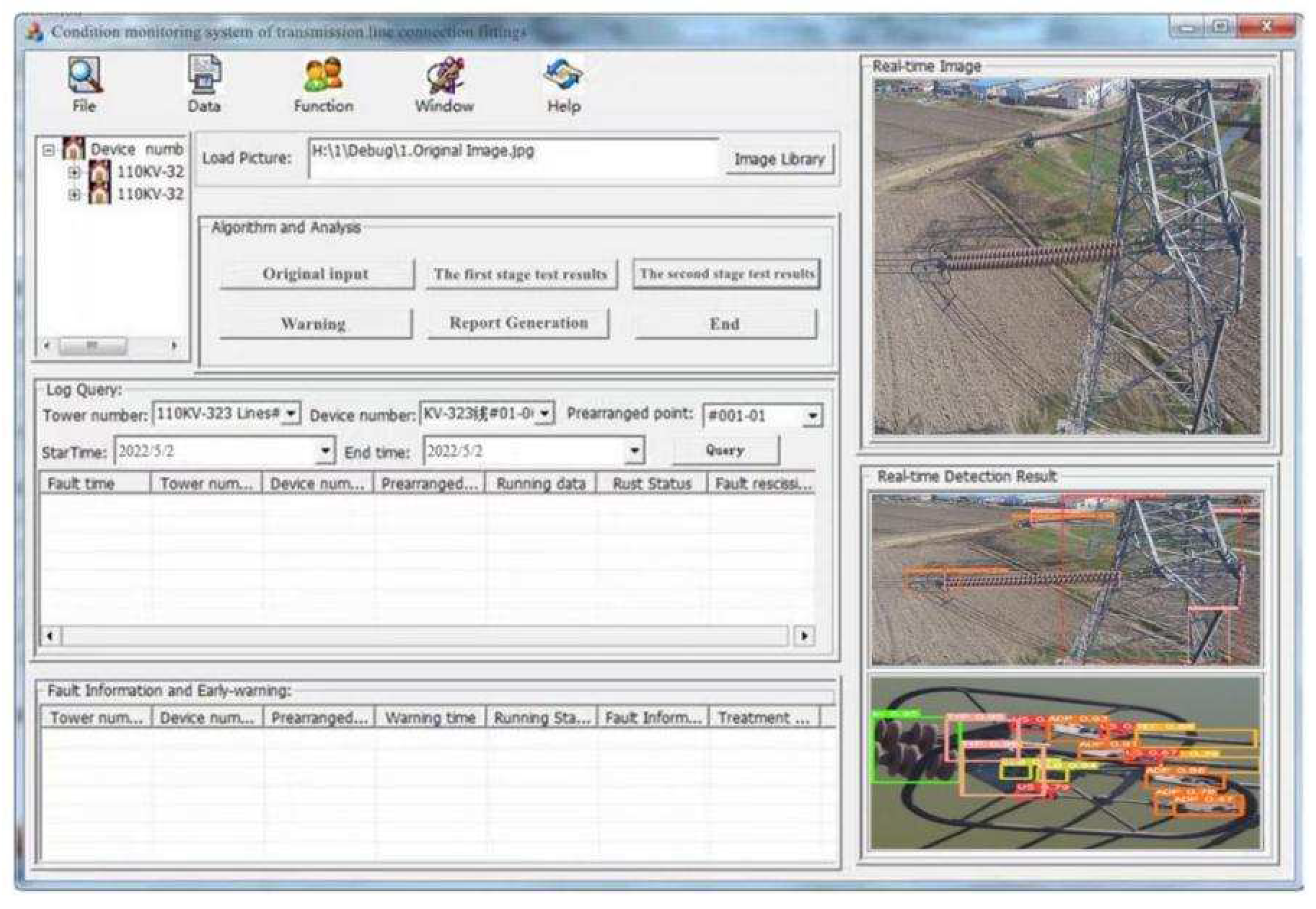1316x909 pixels.
Task: Open the StarTime date dropdown
Action: [325, 450]
